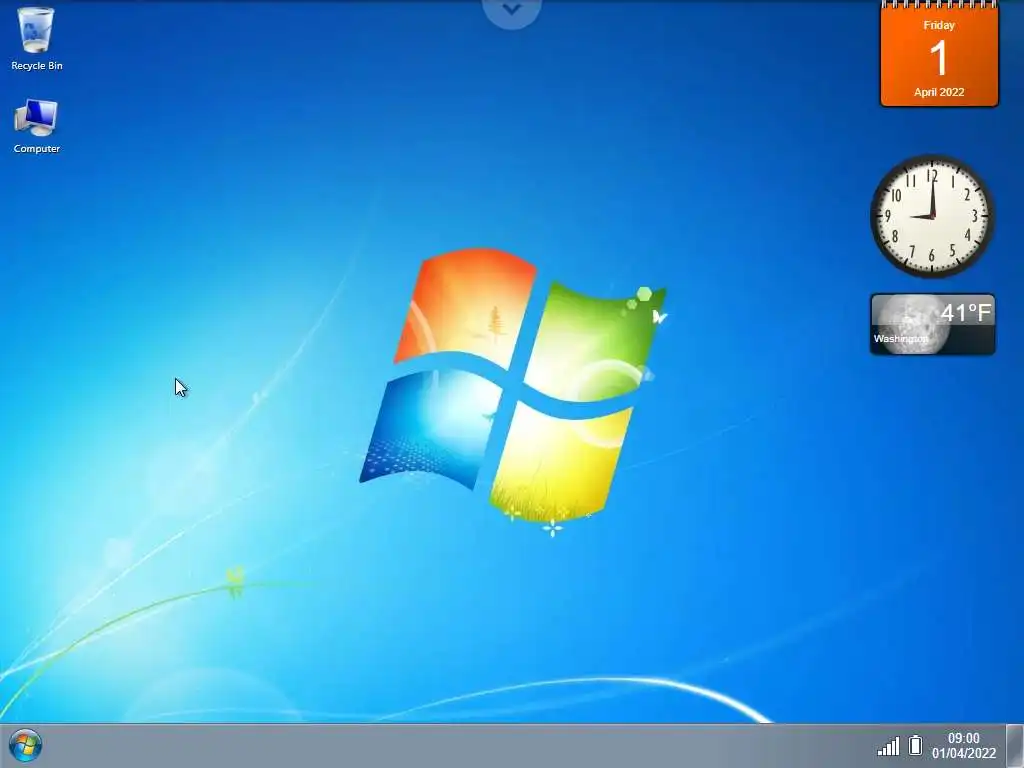This screenshot has height=768, width=1024.
Task: Expand the chevron pull-down at the top center
Action: coord(512,10)
